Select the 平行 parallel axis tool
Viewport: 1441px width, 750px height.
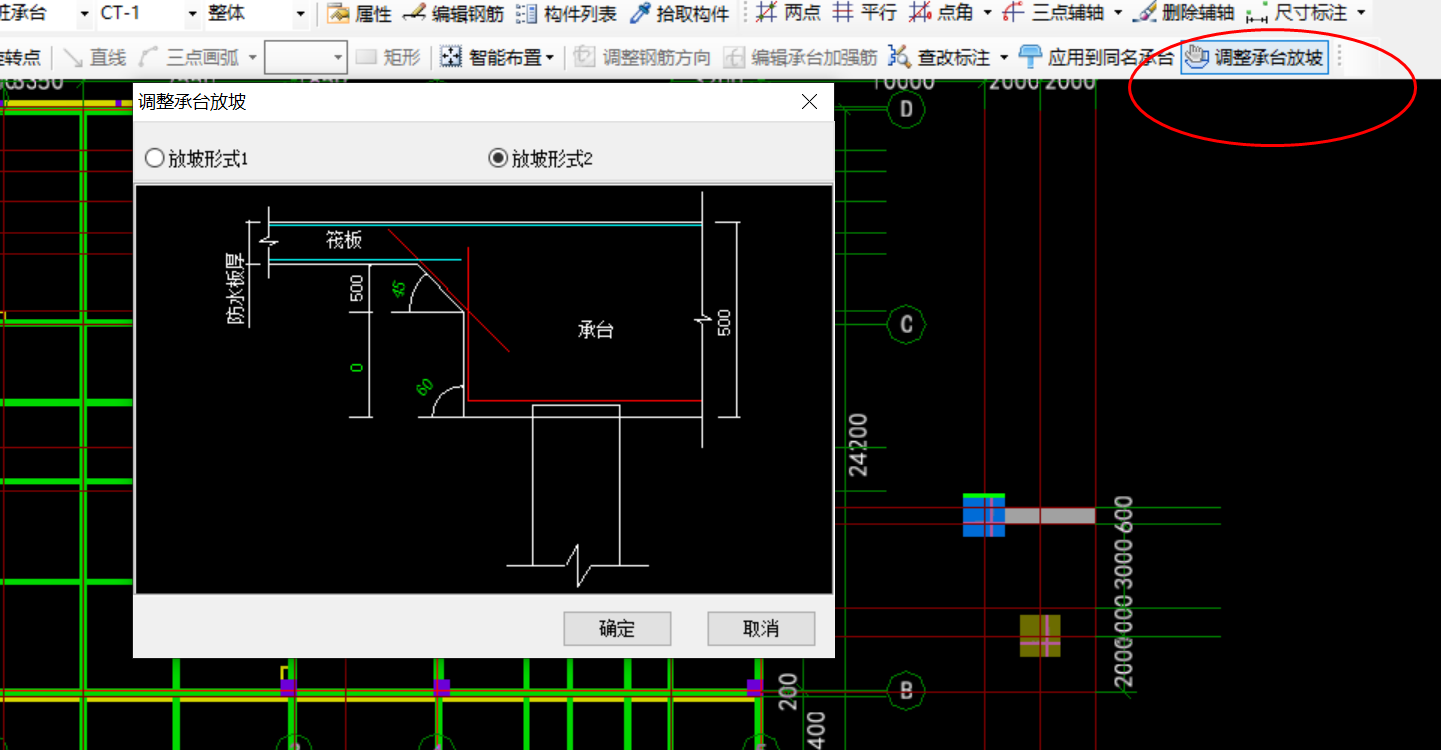(x=865, y=14)
